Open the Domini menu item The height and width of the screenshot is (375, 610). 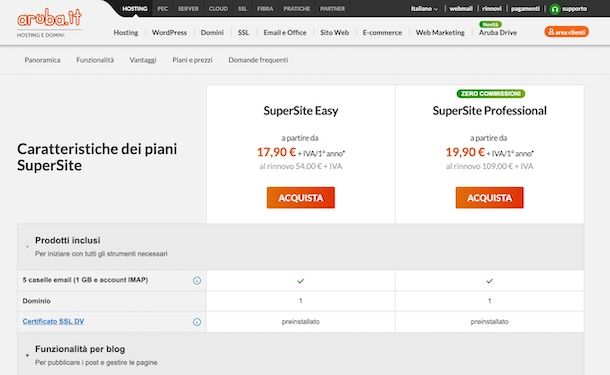212,33
